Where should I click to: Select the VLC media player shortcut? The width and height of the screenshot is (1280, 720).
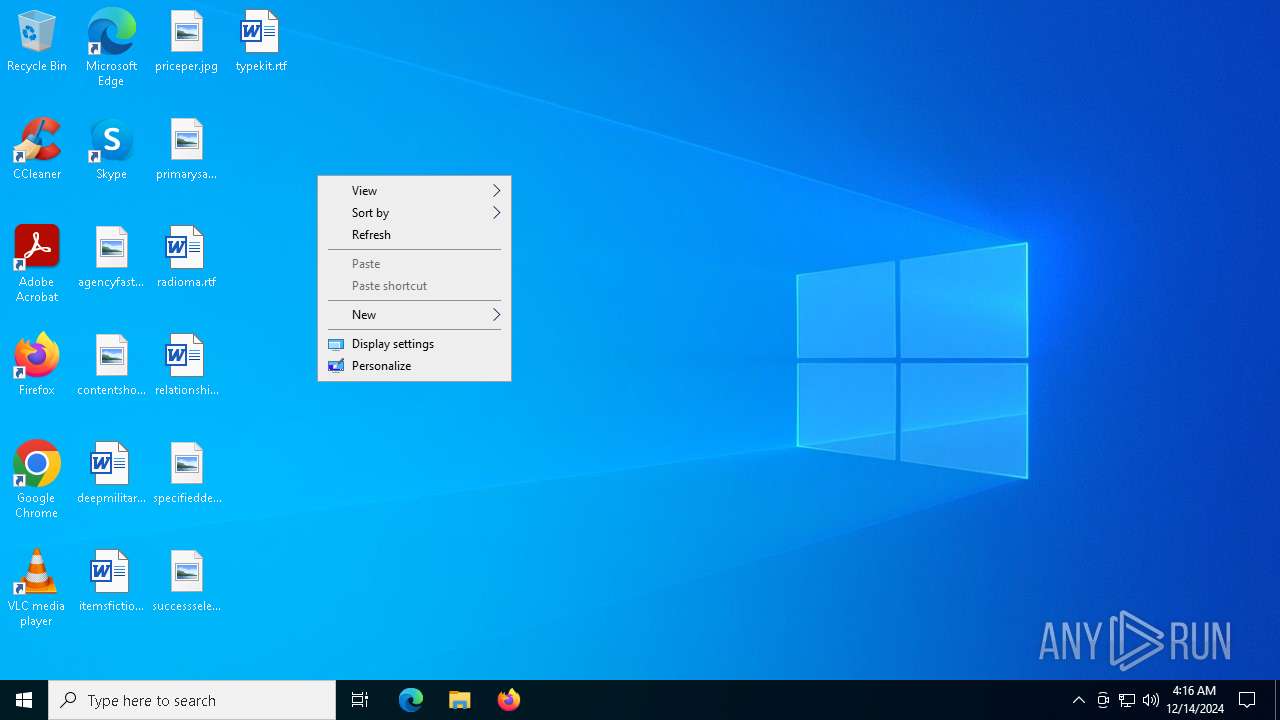pos(37,588)
